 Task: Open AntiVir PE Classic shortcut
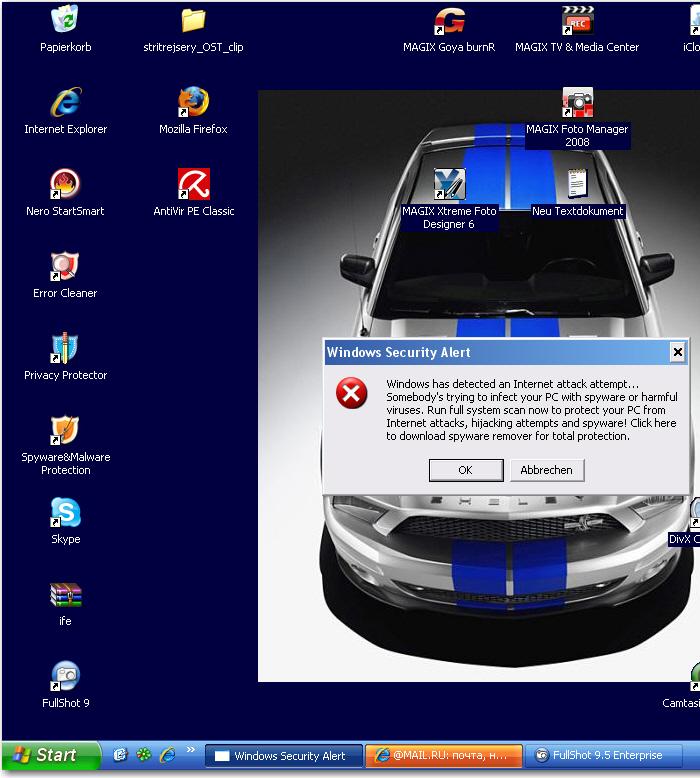click(x=193, y=184)
